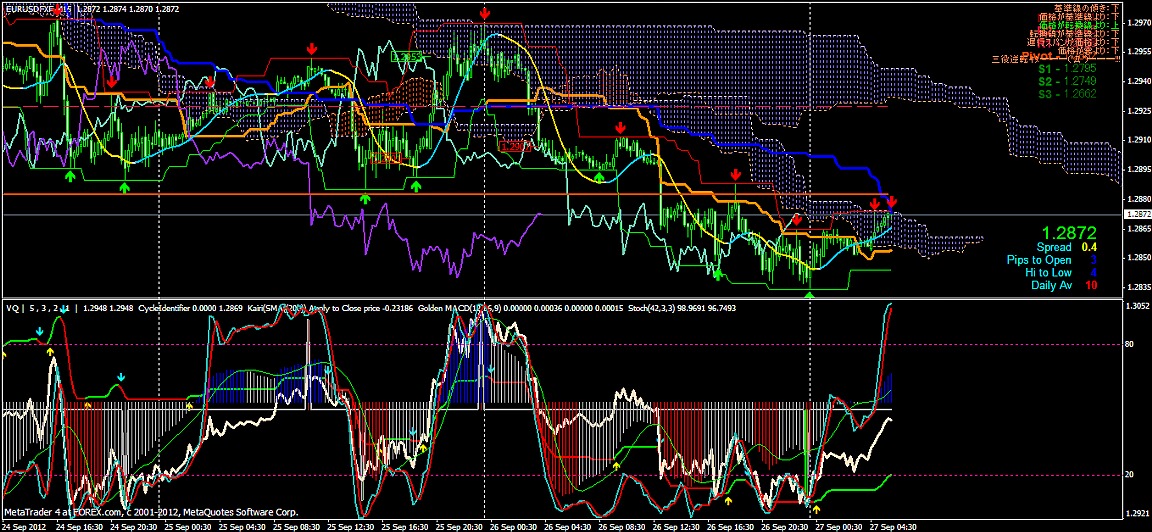Click the rightmost red sell arrow near current price
The height and width of the screenshot is (532, 1152).
[x=891, y=202]
